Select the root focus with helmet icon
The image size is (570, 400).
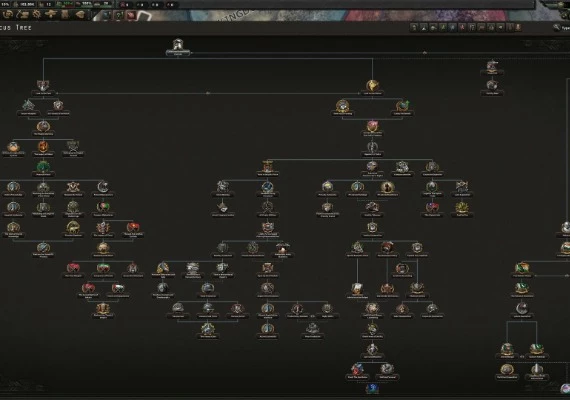[x=178, y=45]
